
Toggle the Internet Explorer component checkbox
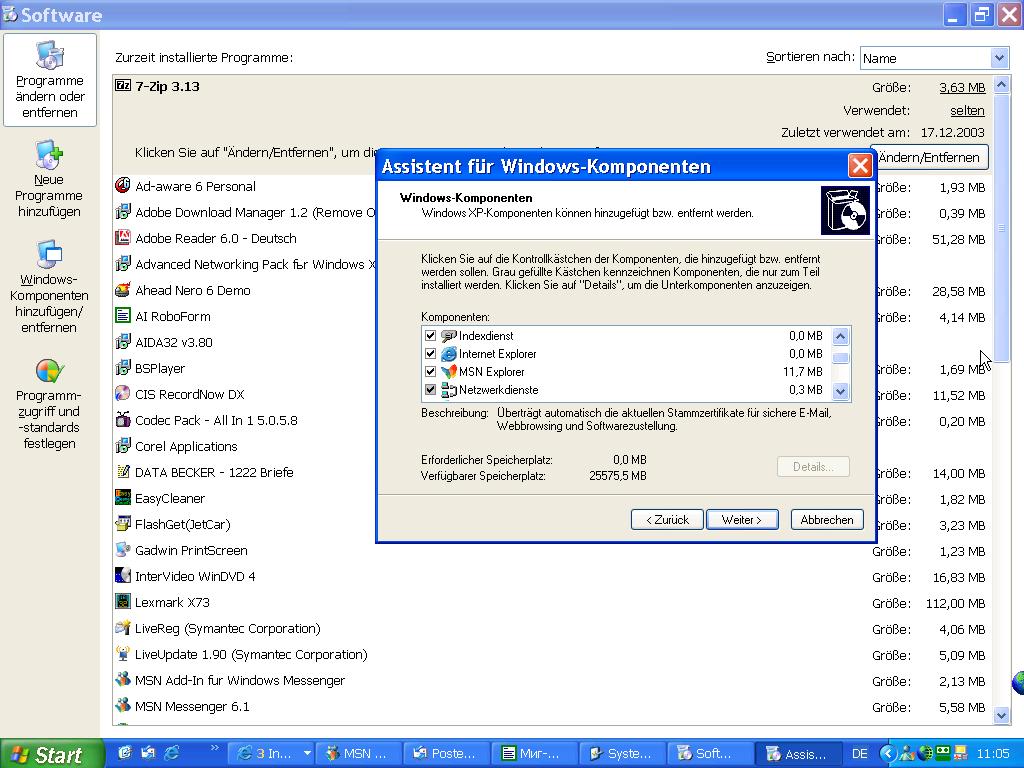coord(430,354)
